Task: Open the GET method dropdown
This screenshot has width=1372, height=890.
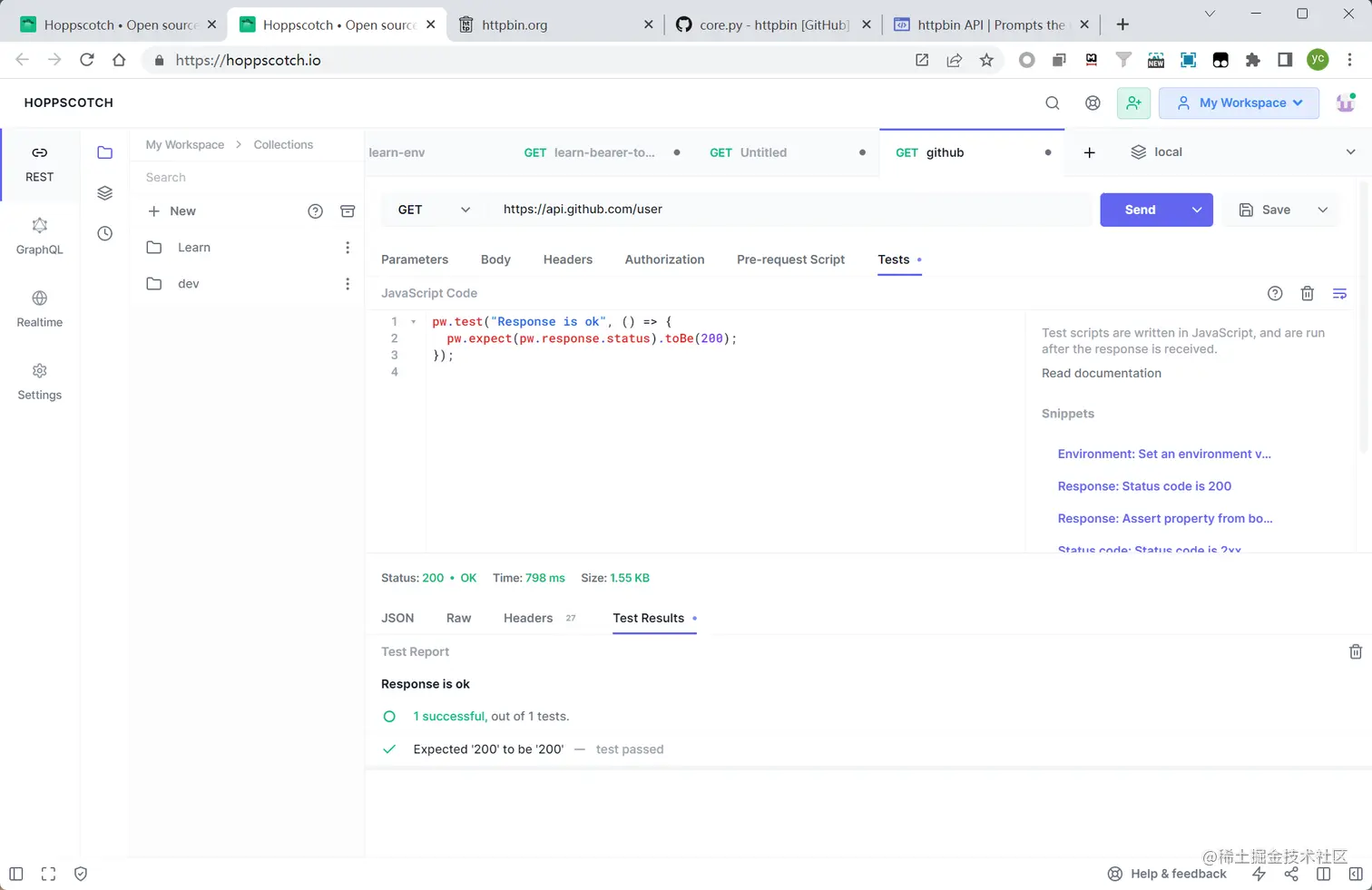Action: tap(431, 210)
